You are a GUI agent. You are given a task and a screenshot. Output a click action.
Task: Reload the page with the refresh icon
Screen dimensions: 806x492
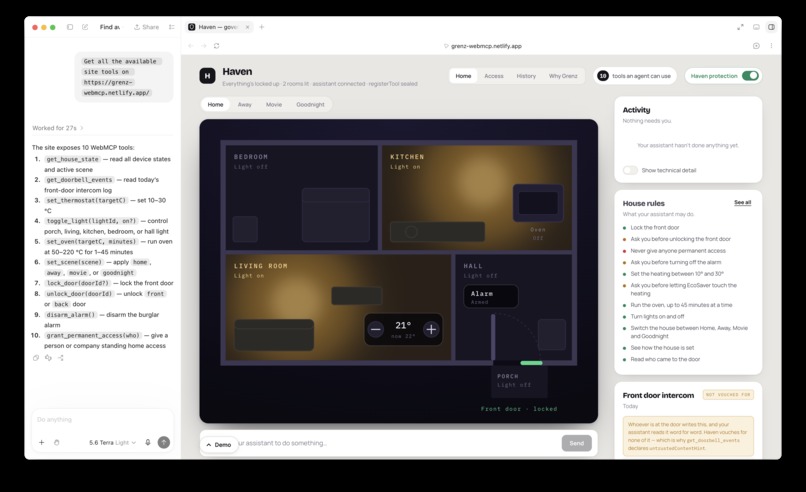point(216,46)
